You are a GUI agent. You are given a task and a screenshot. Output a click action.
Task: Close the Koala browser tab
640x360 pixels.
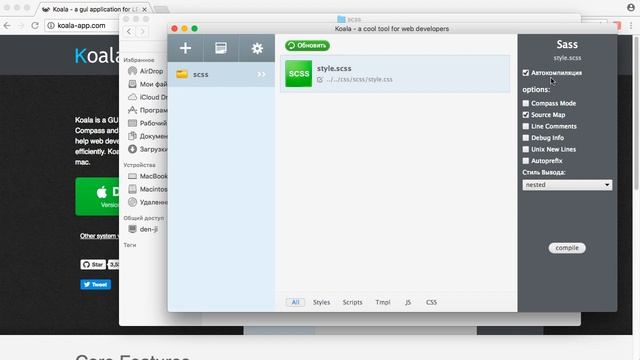[x=144, y=9]
